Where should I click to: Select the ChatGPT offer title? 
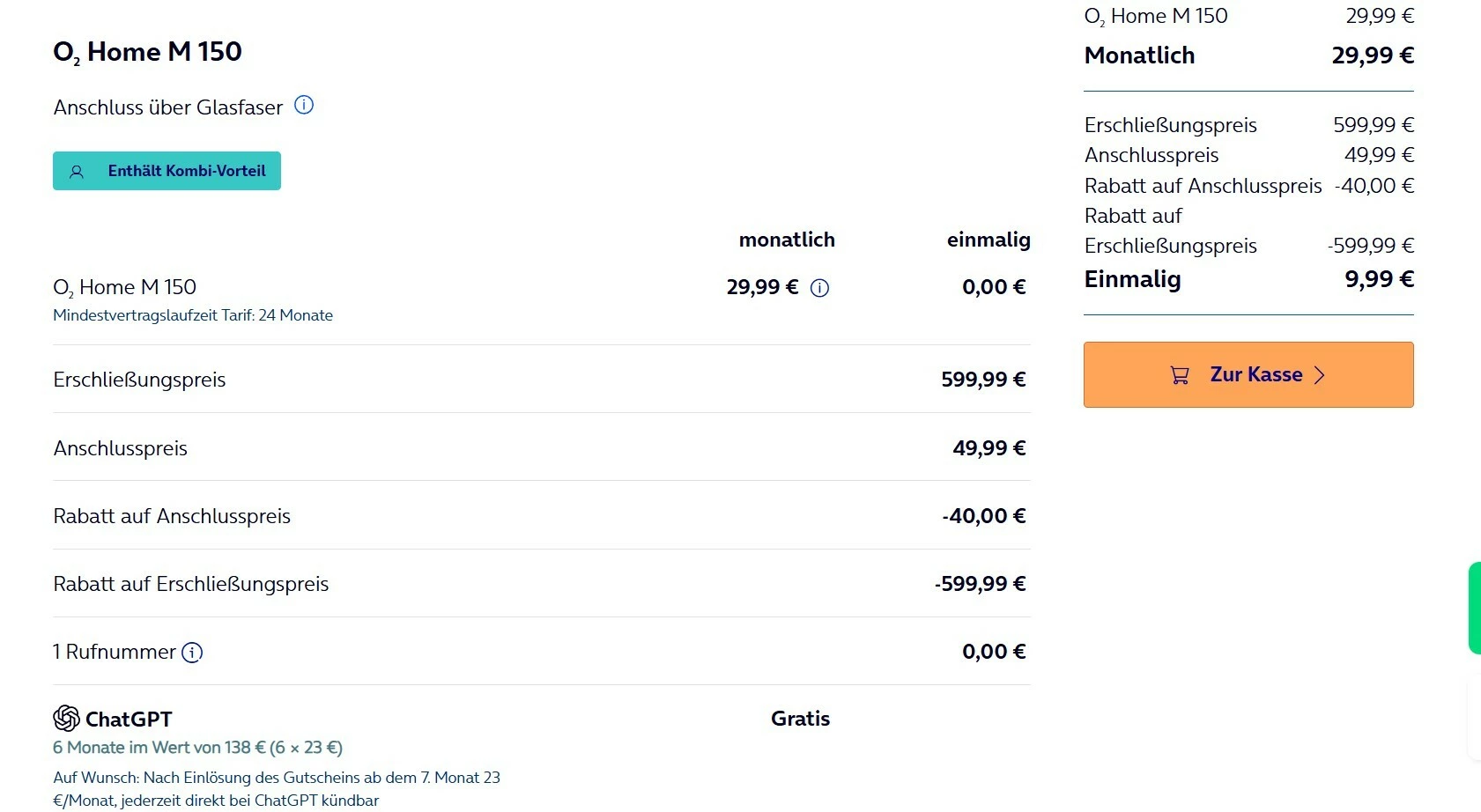pyautogui.click(x=129, y=720)
